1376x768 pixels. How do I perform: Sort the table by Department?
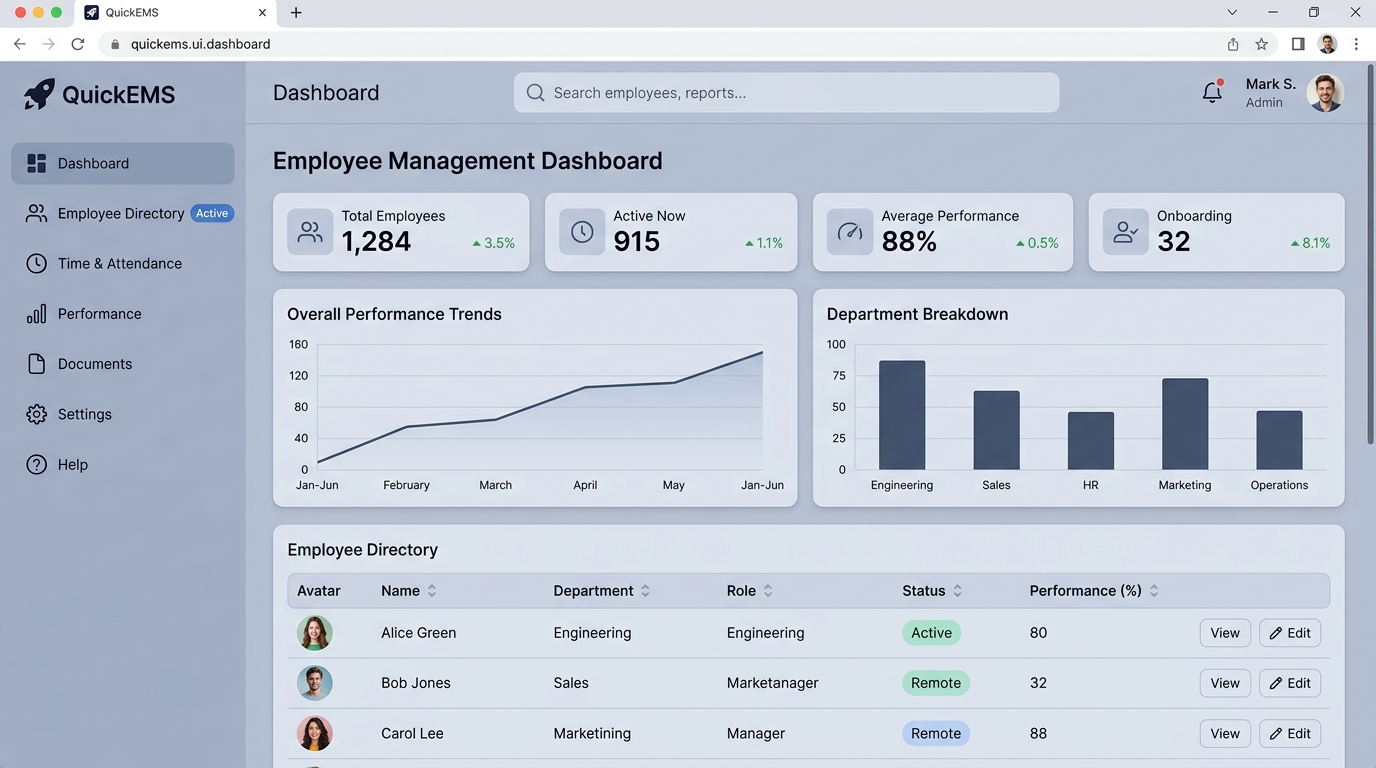645,591
